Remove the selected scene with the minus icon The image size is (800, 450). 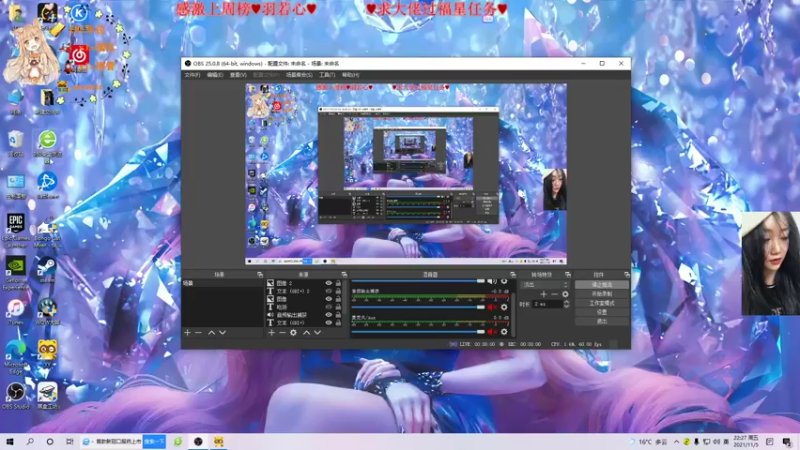[198, 333]
